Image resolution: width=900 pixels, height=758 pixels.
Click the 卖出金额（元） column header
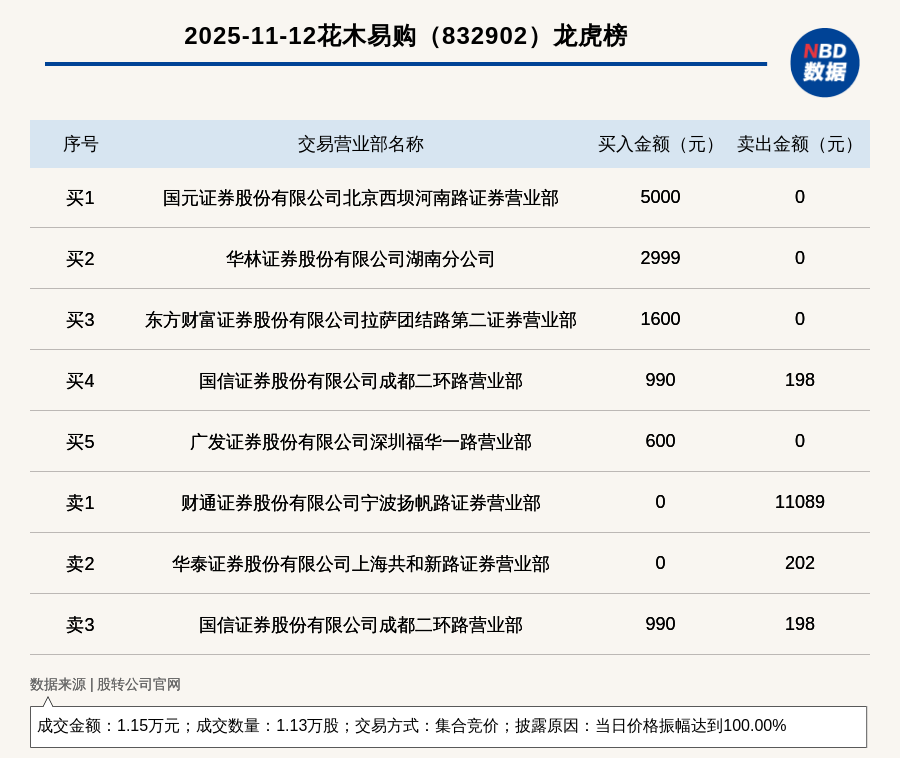(799, 144)
